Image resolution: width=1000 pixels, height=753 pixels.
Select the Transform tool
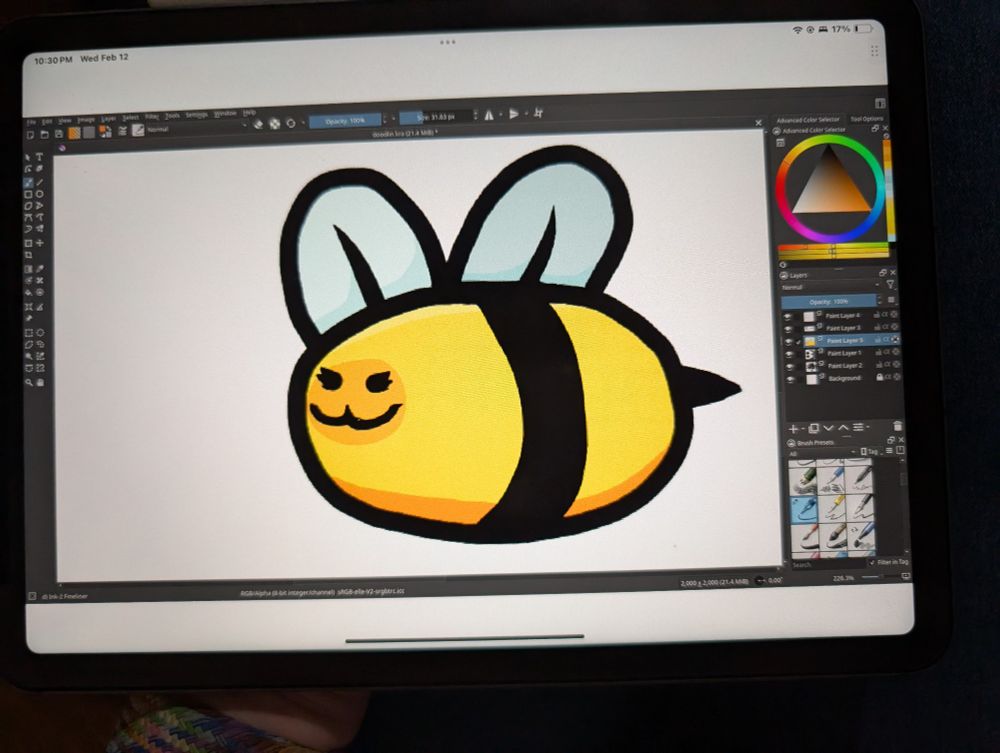pyautogui.click(x=28, y=243)
